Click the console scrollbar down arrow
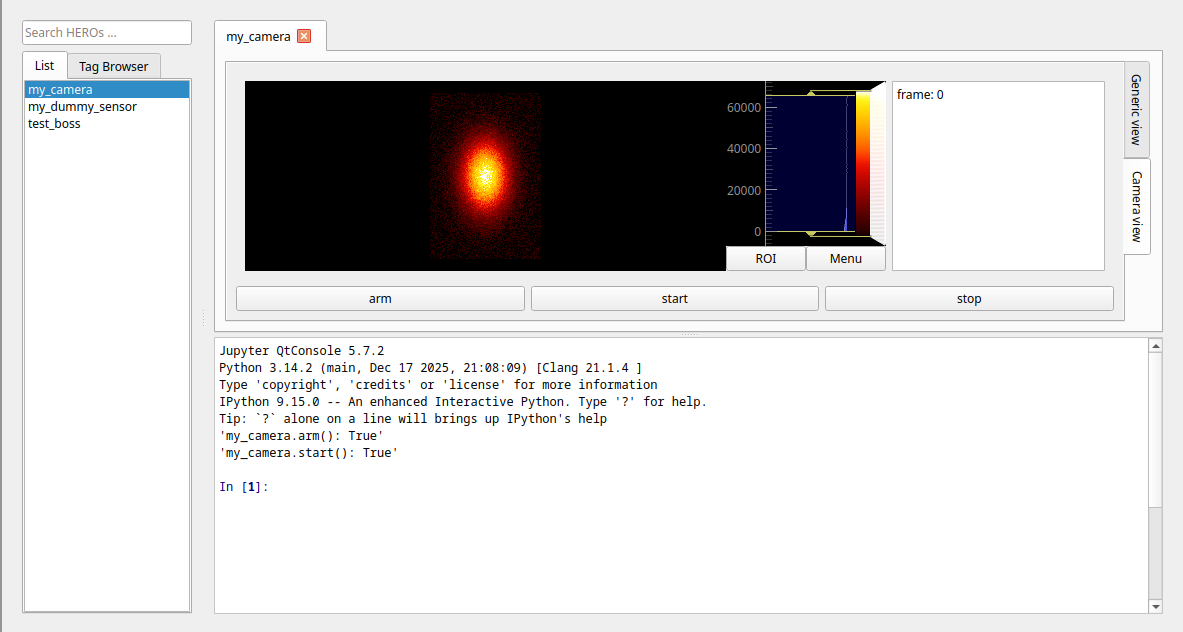Viewport: 1183px width, 632px height. click(x=1155, y=606)
